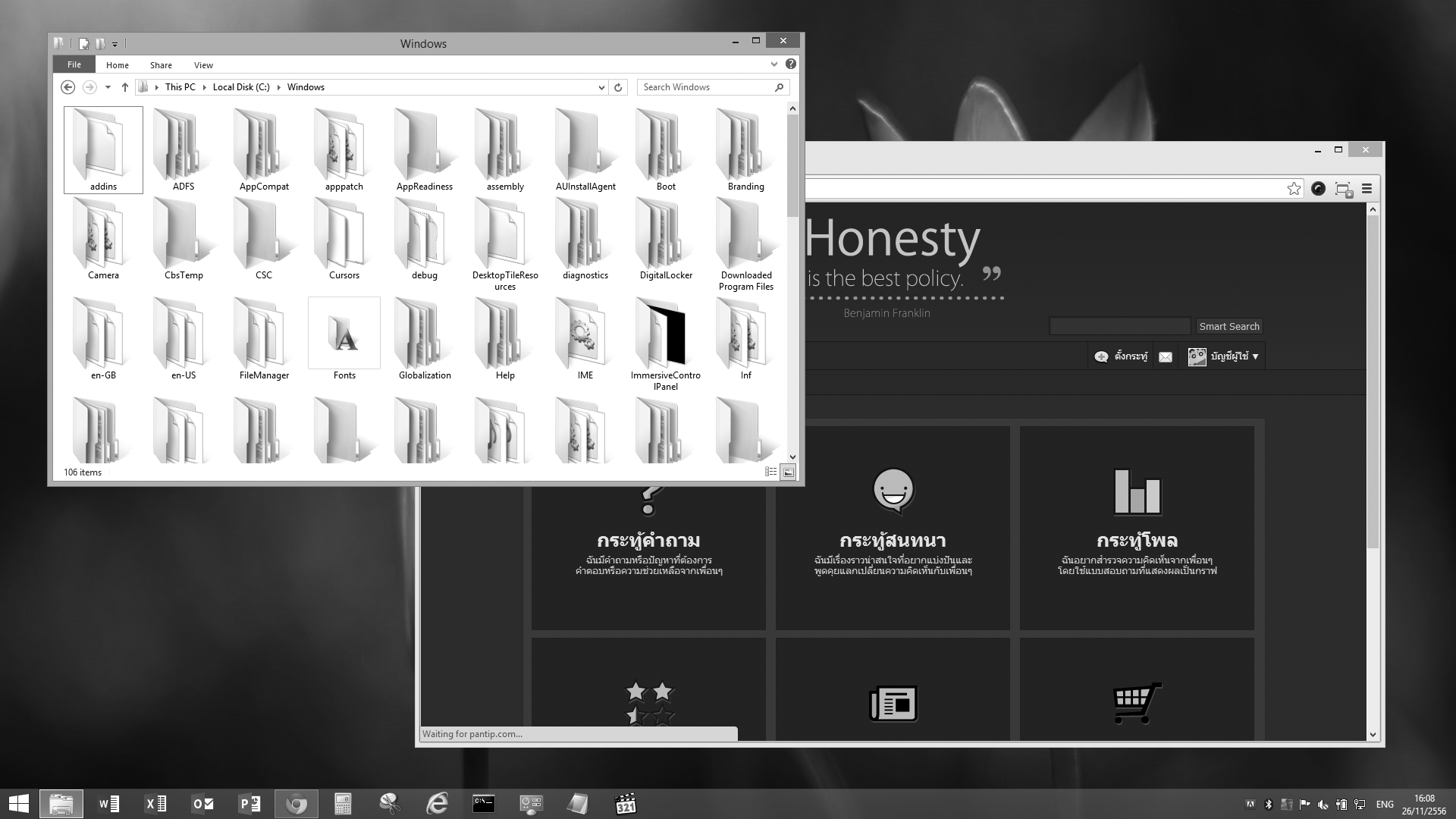Open Chrome's hamburger menu icon
Image resolution: width=1456 pixels, height=819 pixels.
(x=1367, y=189)
